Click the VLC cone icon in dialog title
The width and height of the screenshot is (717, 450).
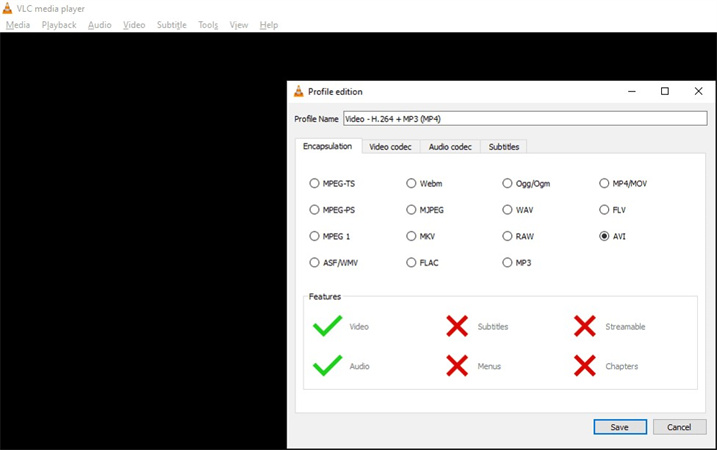[298, 92]
